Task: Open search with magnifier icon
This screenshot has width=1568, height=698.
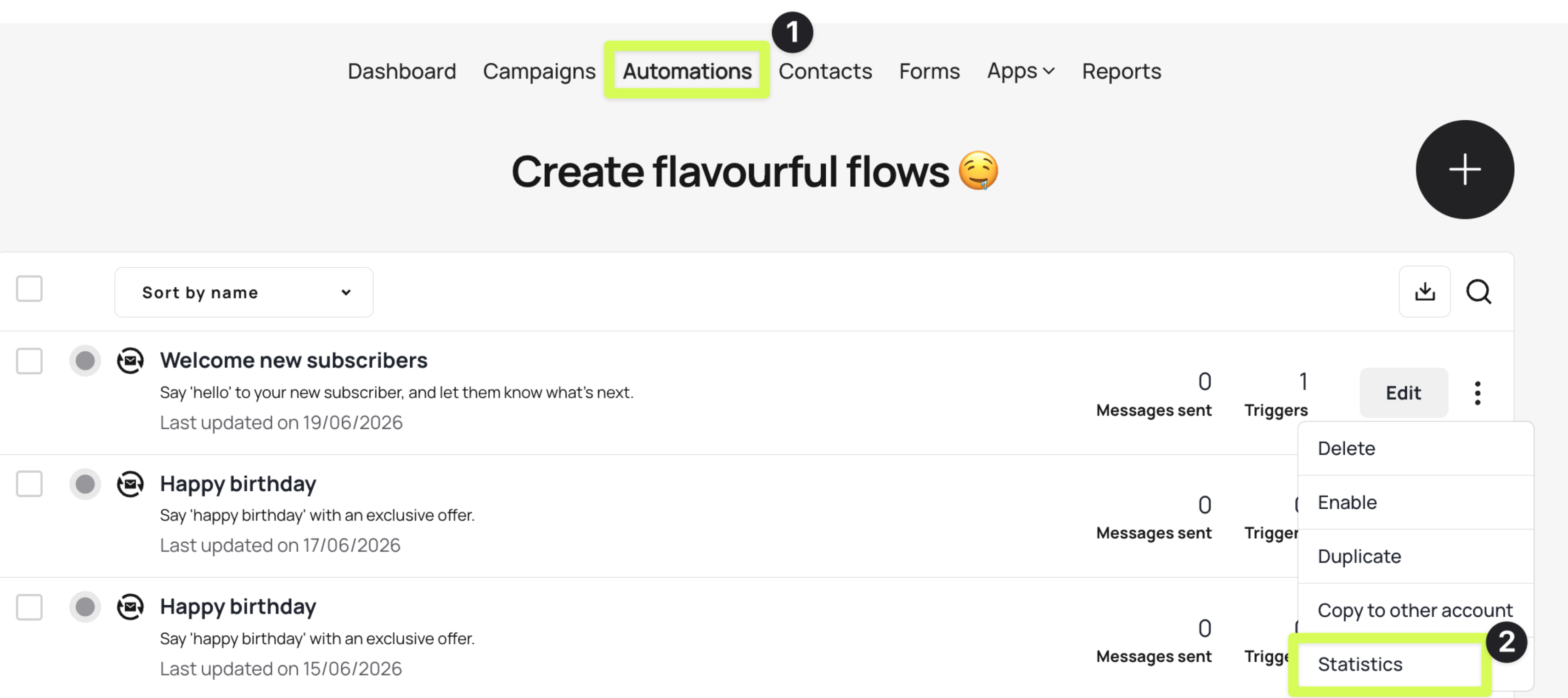Action: pos(1478,292)
